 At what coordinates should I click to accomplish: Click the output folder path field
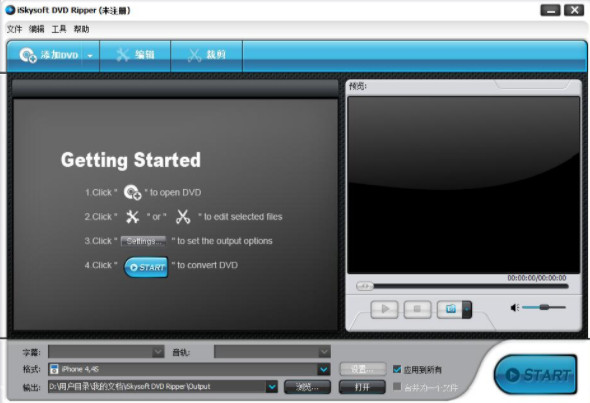[x=157, y=386]
